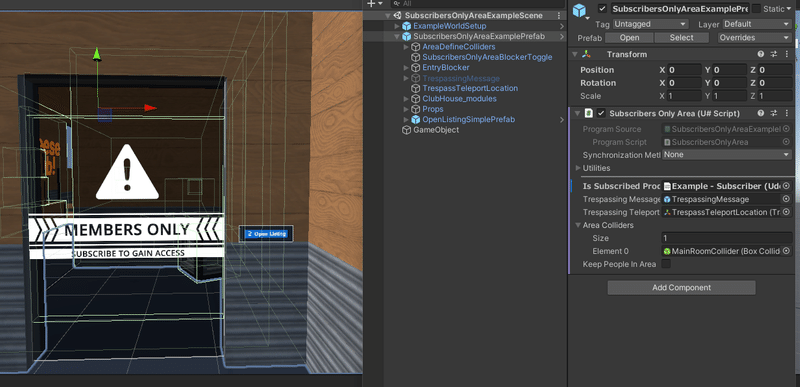
Task: Open OpenListingSimplePrefab via its right arrow
Action: point(562,119)
